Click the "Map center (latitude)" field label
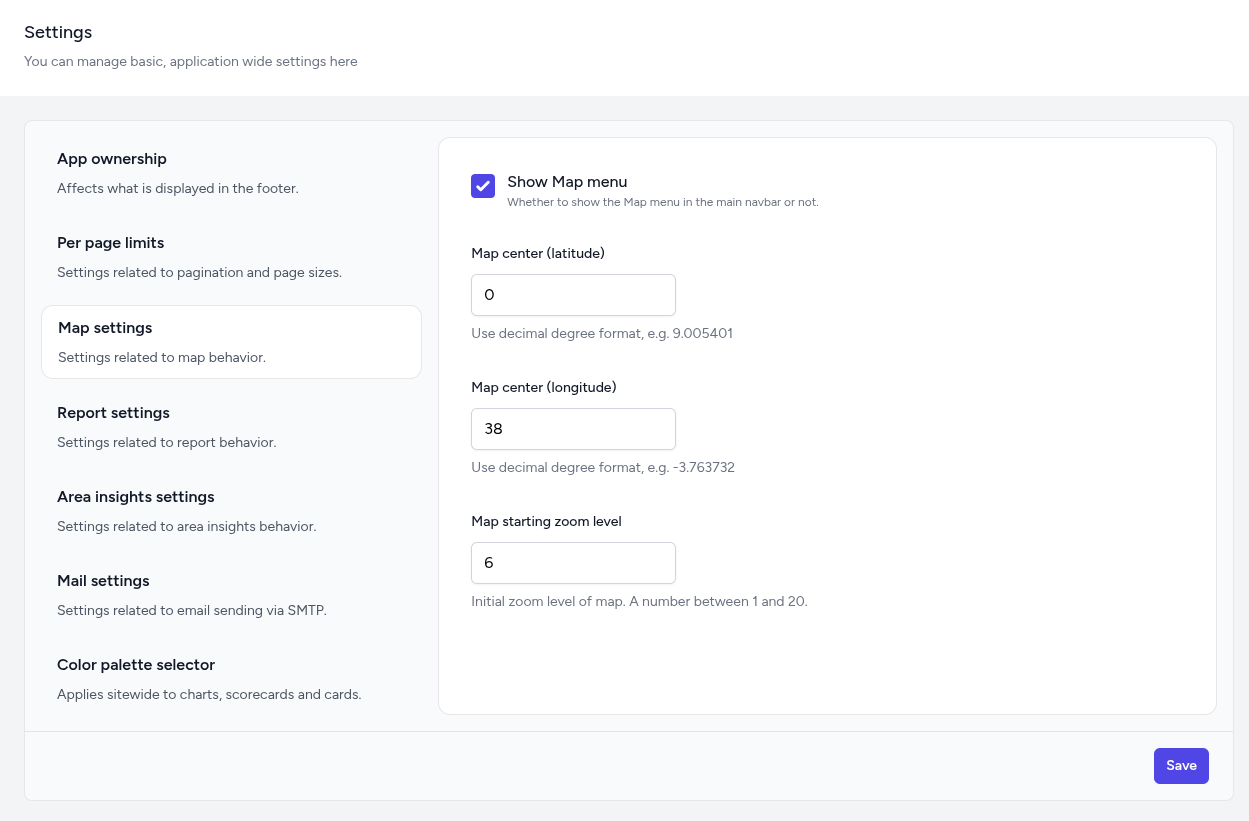1249x821 pixels. [x=538, y=254]
